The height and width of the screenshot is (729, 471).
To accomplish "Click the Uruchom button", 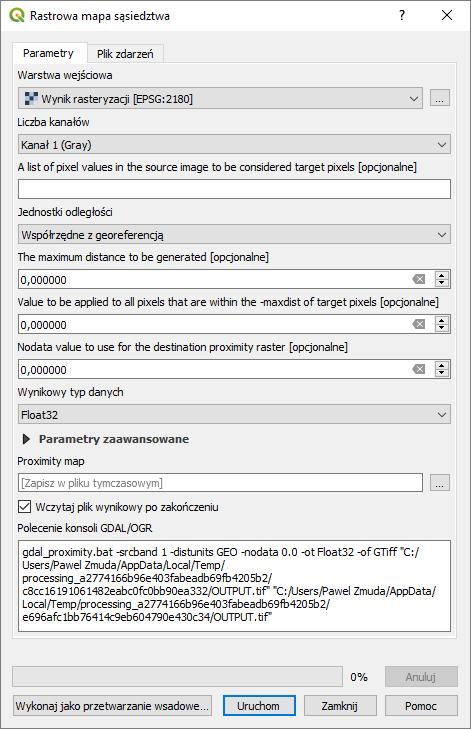I will (x=259, y=706).
